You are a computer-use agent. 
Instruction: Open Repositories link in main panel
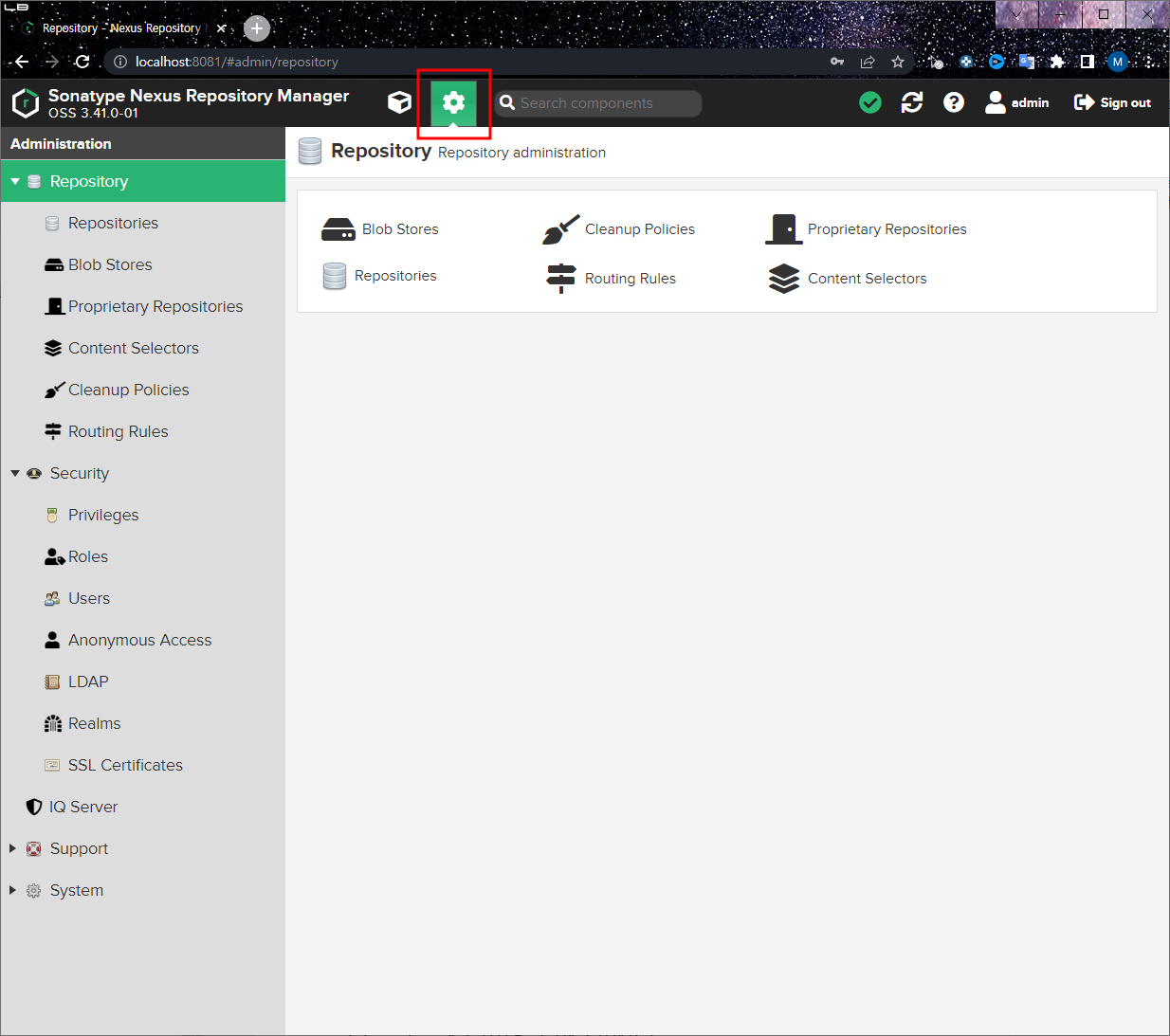tap(395, 276)
